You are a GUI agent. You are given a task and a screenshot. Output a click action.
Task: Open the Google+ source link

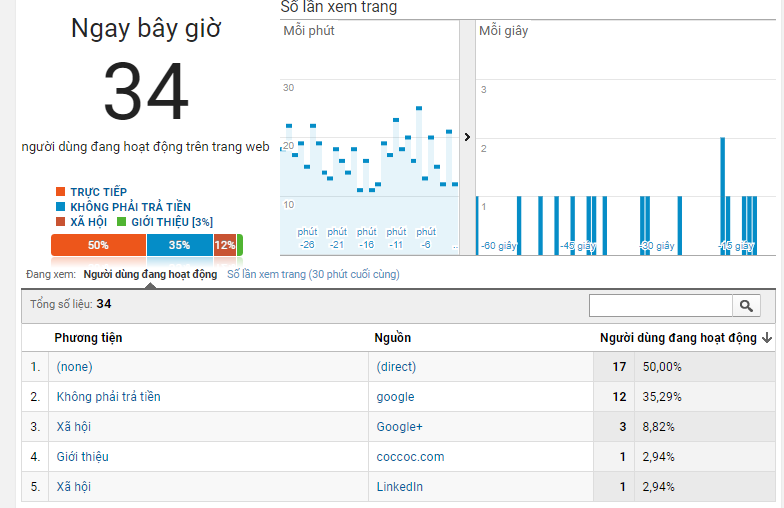(x=400, y=426)
